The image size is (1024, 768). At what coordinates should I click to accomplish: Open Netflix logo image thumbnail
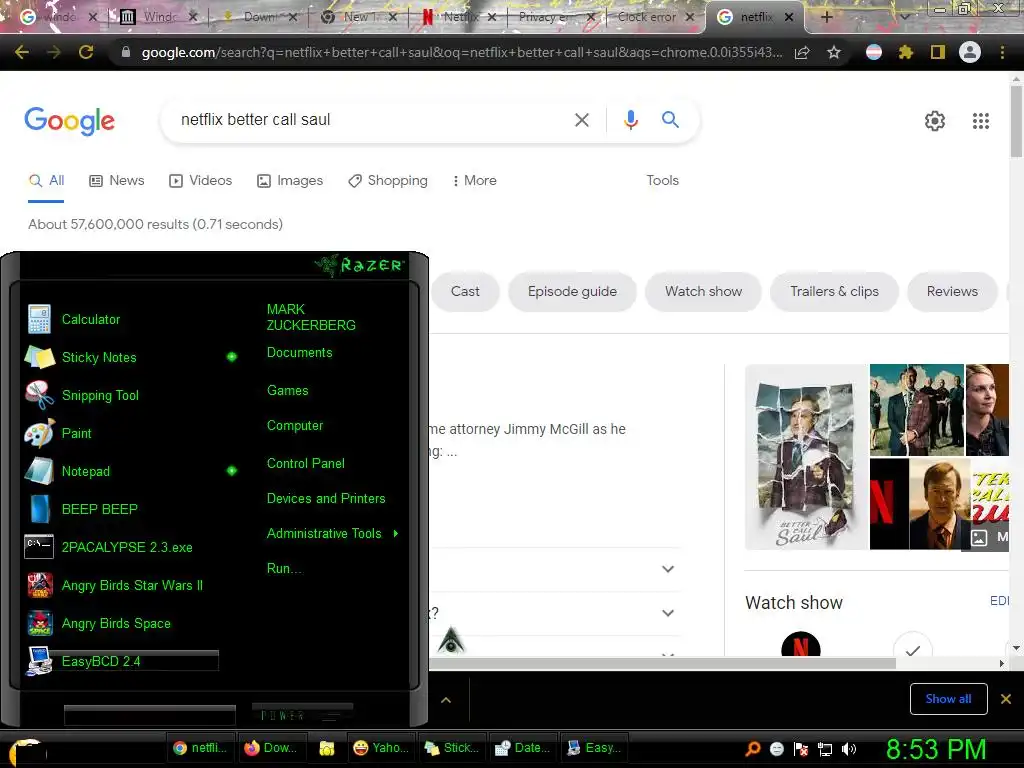pyautogui.click(x=889, y=504)
